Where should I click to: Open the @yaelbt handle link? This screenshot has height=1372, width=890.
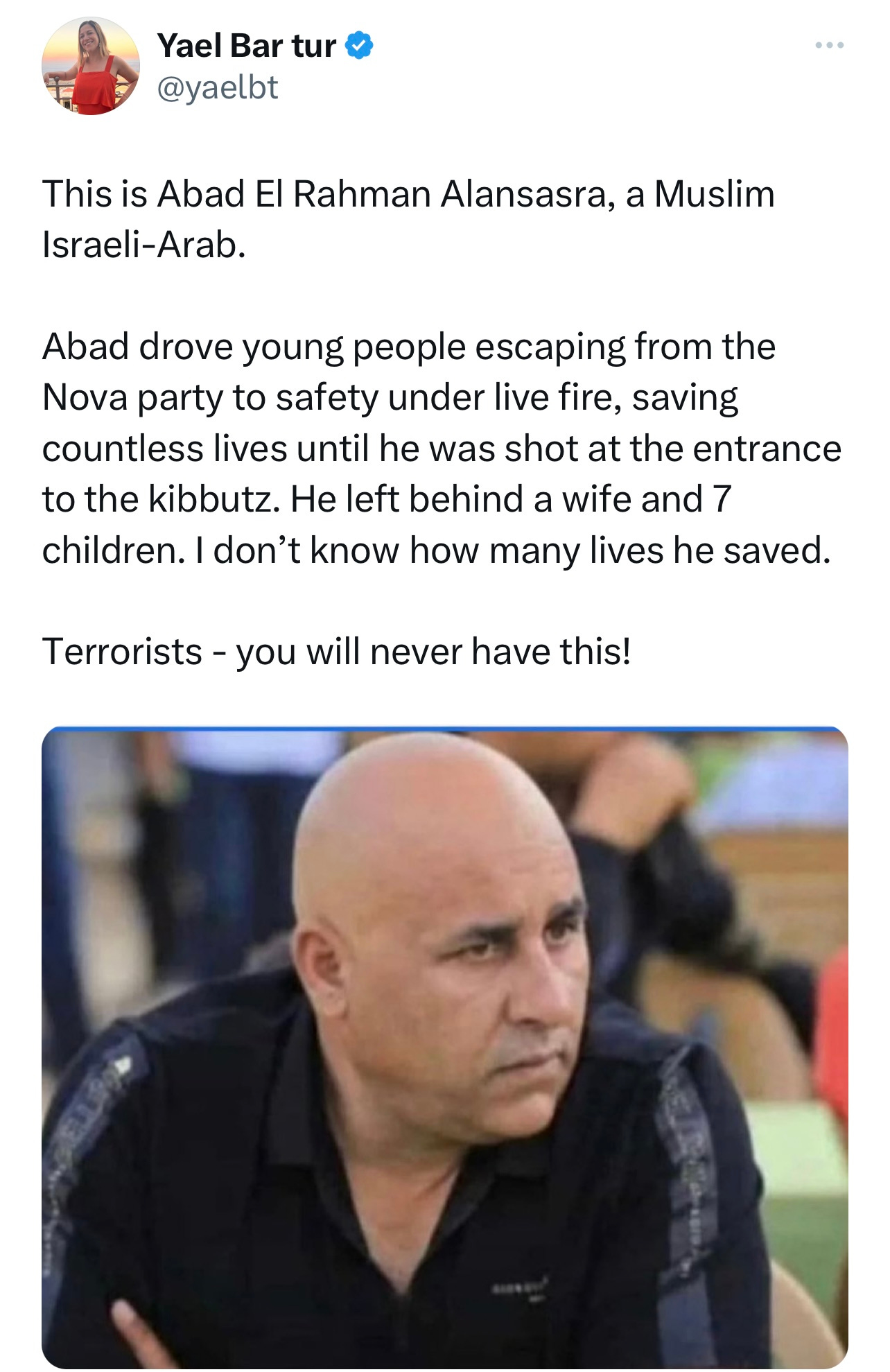click(x=218, y=88)
